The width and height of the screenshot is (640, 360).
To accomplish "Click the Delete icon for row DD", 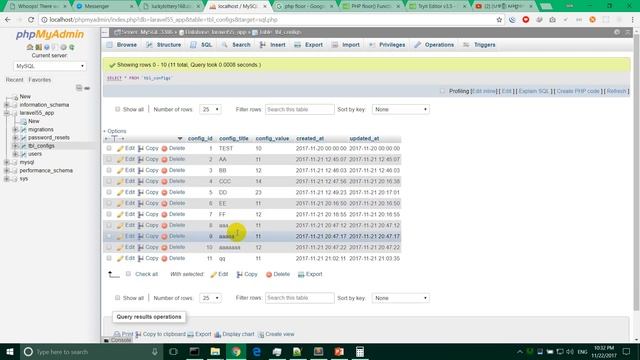I will (164, 193).
